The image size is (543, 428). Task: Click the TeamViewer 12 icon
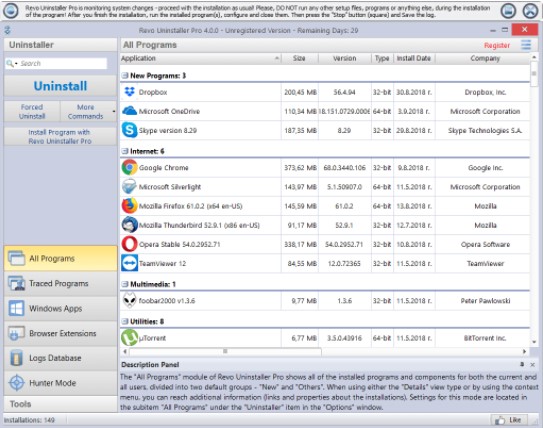tap(130, 263)
